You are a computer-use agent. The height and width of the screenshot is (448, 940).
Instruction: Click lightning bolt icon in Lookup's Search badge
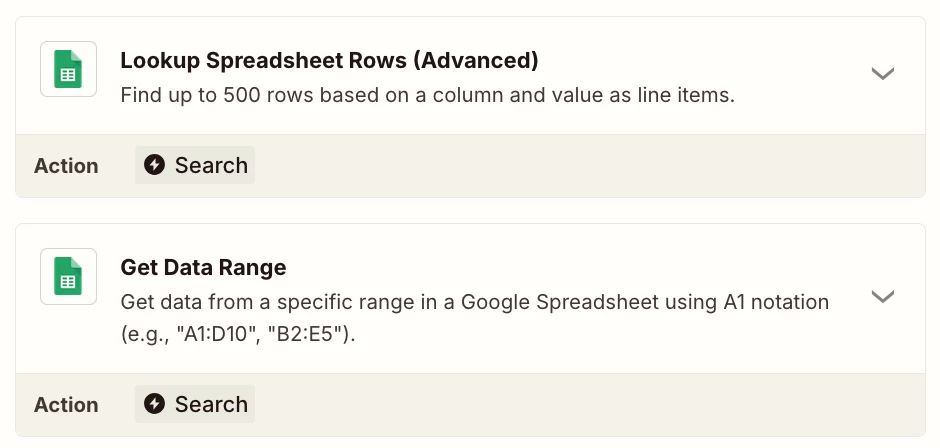click(x=154, y=165)
